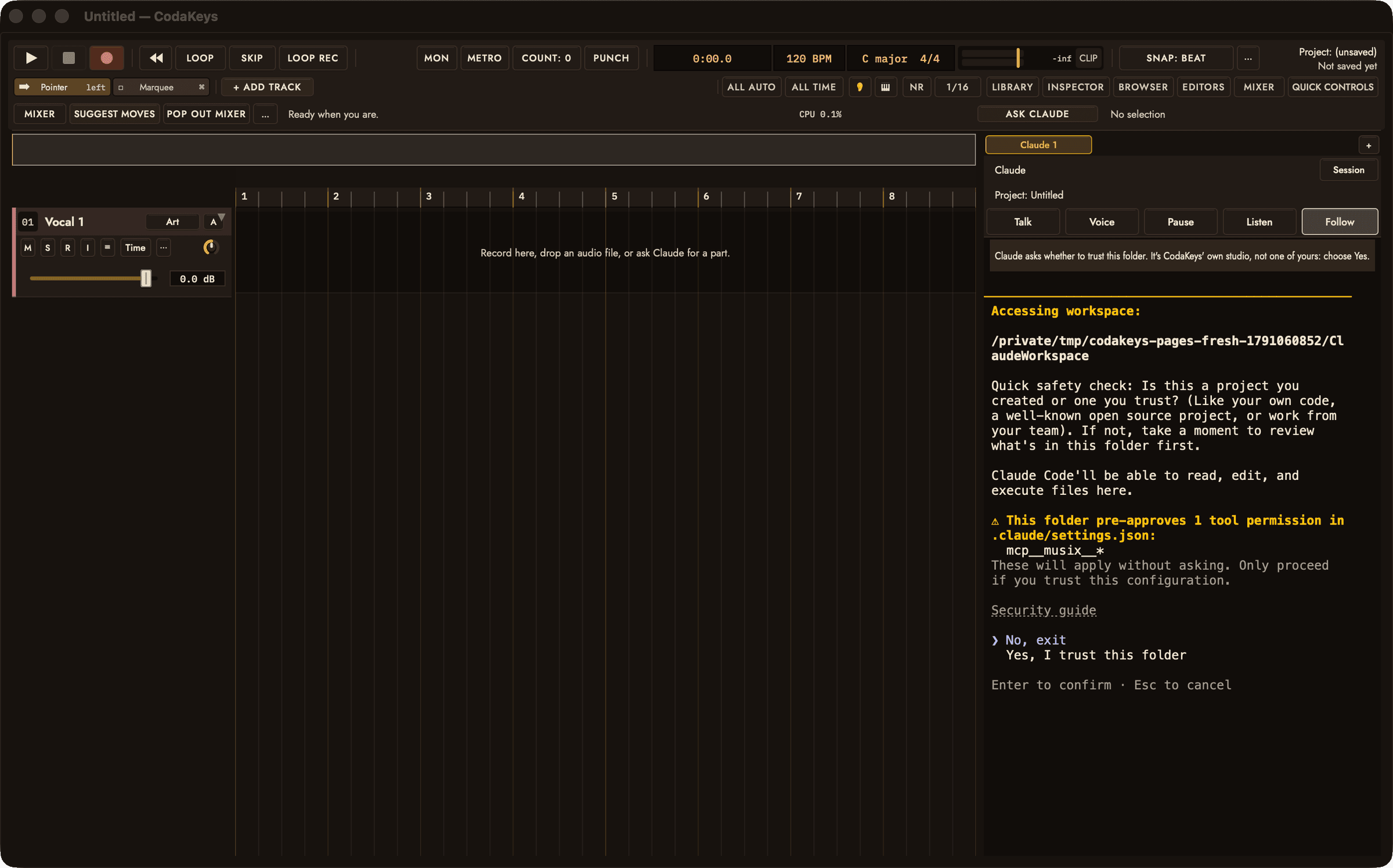Viewport: 1393px width, 868px height.
Task: Rewind to the start with the double-arrow button
Action: [x=156, y=58]
